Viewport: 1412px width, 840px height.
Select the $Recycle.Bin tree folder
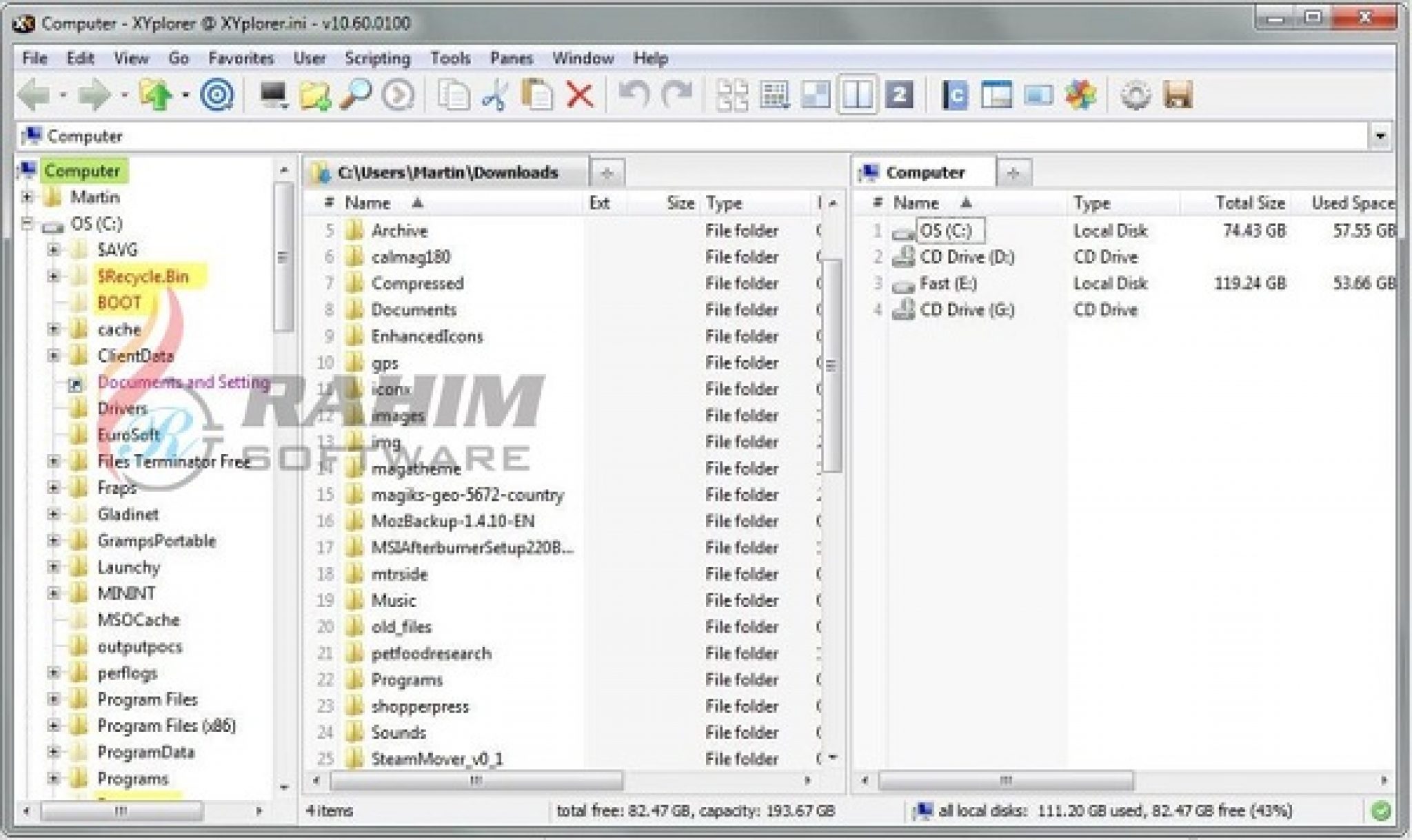coord(142,276)
